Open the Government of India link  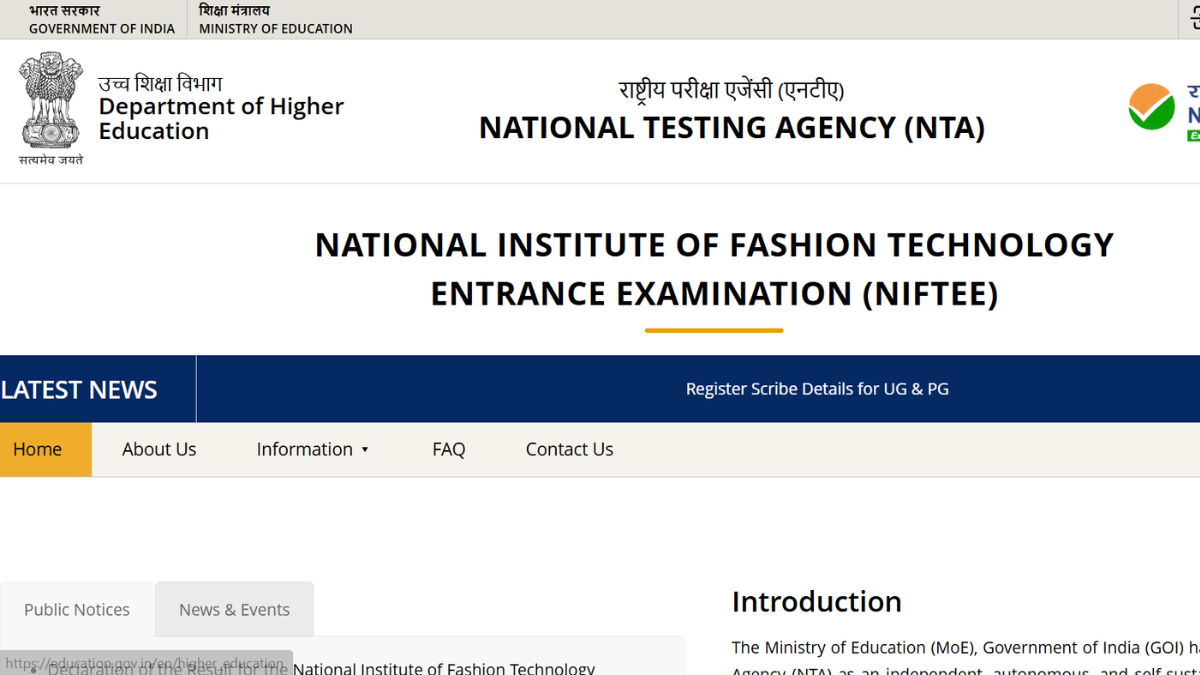101,20
